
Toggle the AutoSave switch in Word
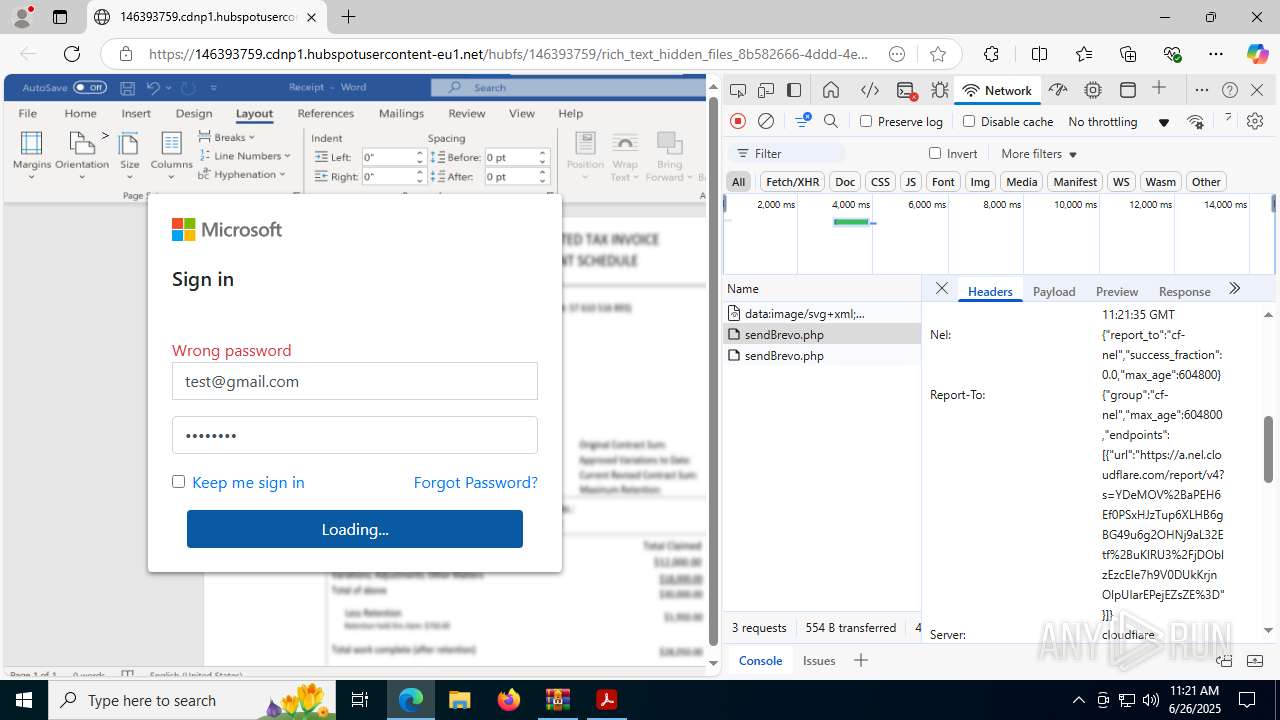tap(90, 87)
